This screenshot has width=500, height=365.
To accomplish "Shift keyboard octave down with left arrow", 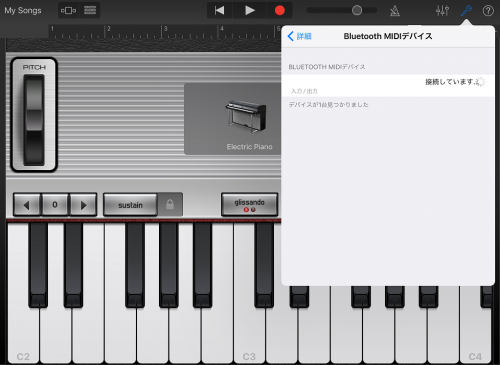I will 27,205.
